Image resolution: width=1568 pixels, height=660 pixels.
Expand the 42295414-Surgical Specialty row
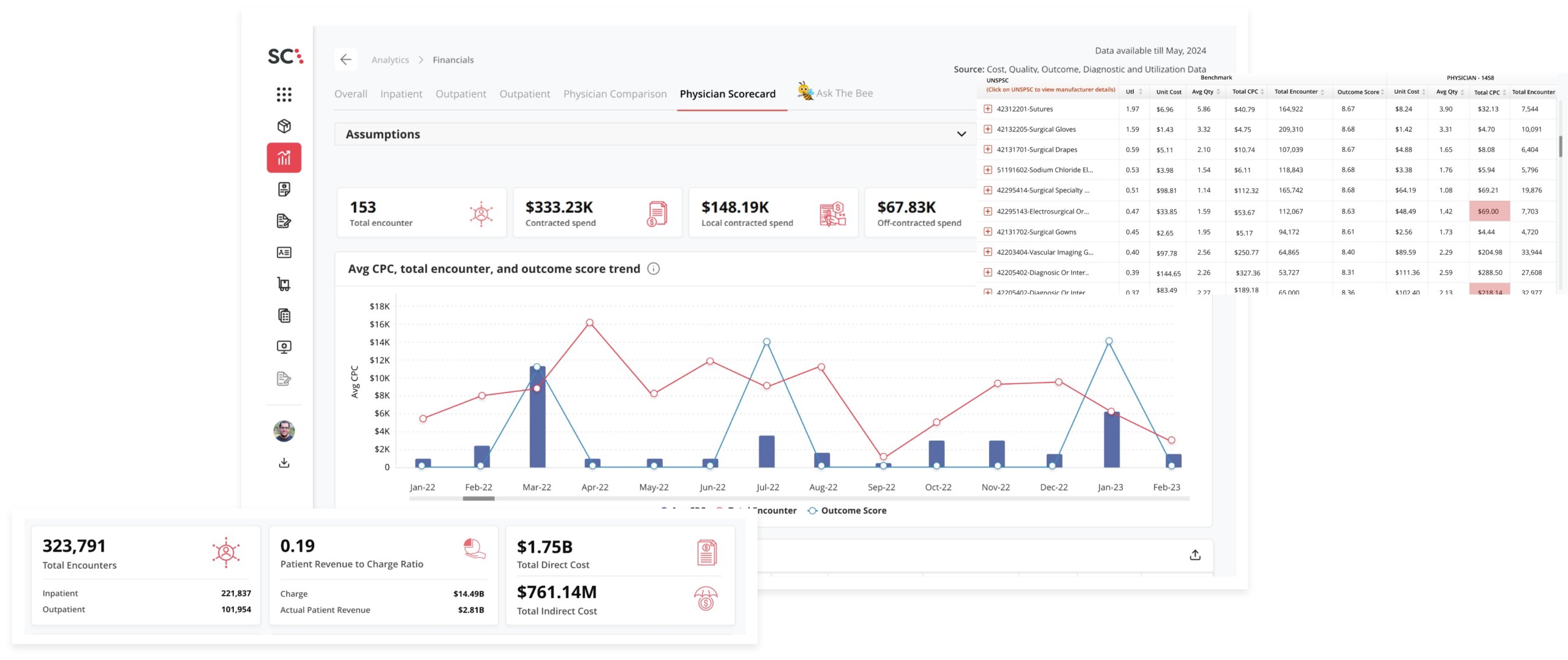pos(987,190)
